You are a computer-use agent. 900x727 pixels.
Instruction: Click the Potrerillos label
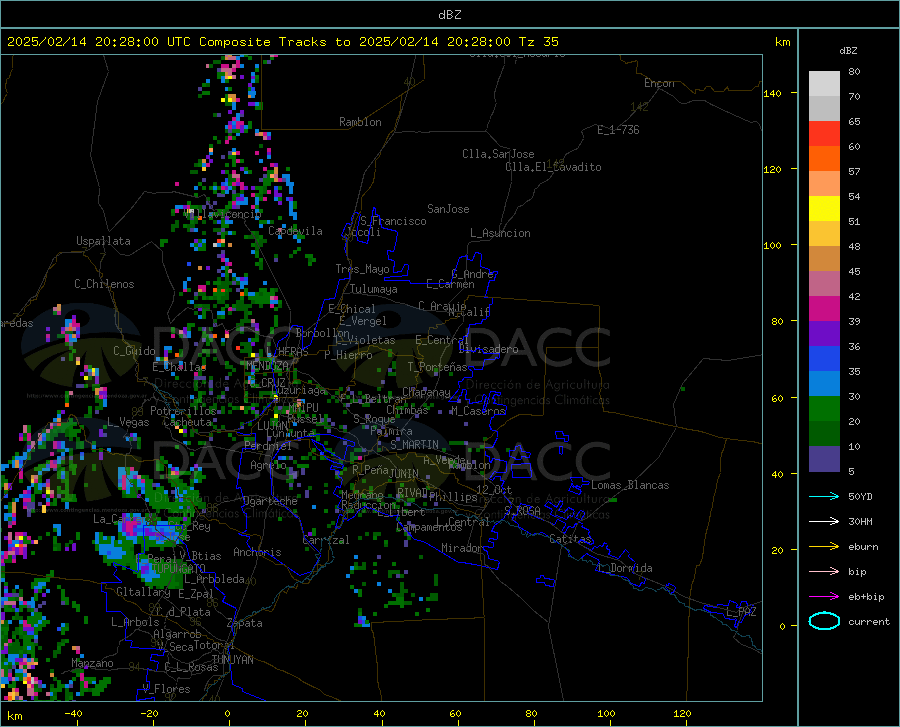coord(183,410)
